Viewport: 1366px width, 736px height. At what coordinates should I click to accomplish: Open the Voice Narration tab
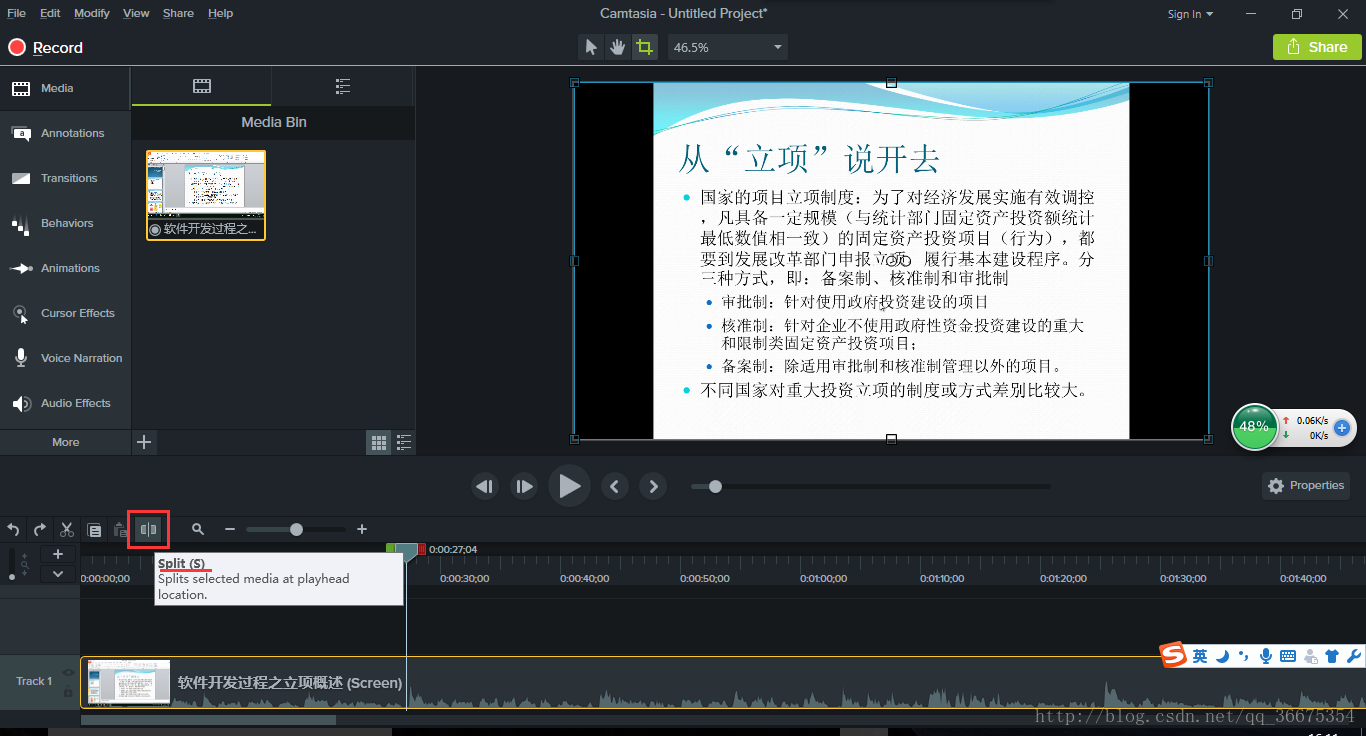coord(65,358)
